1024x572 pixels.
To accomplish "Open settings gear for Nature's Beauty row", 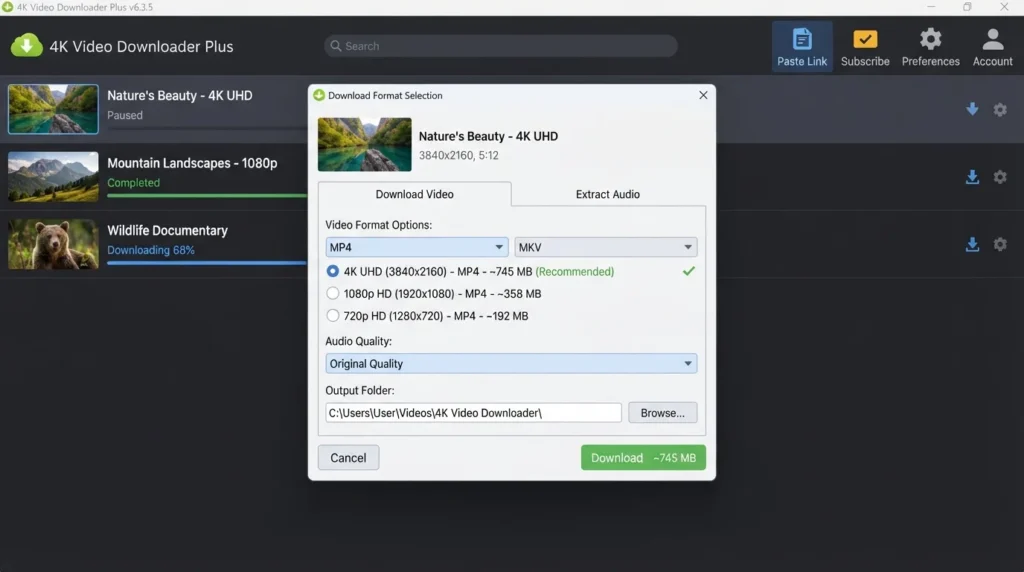I will (x=1000, y=109).
